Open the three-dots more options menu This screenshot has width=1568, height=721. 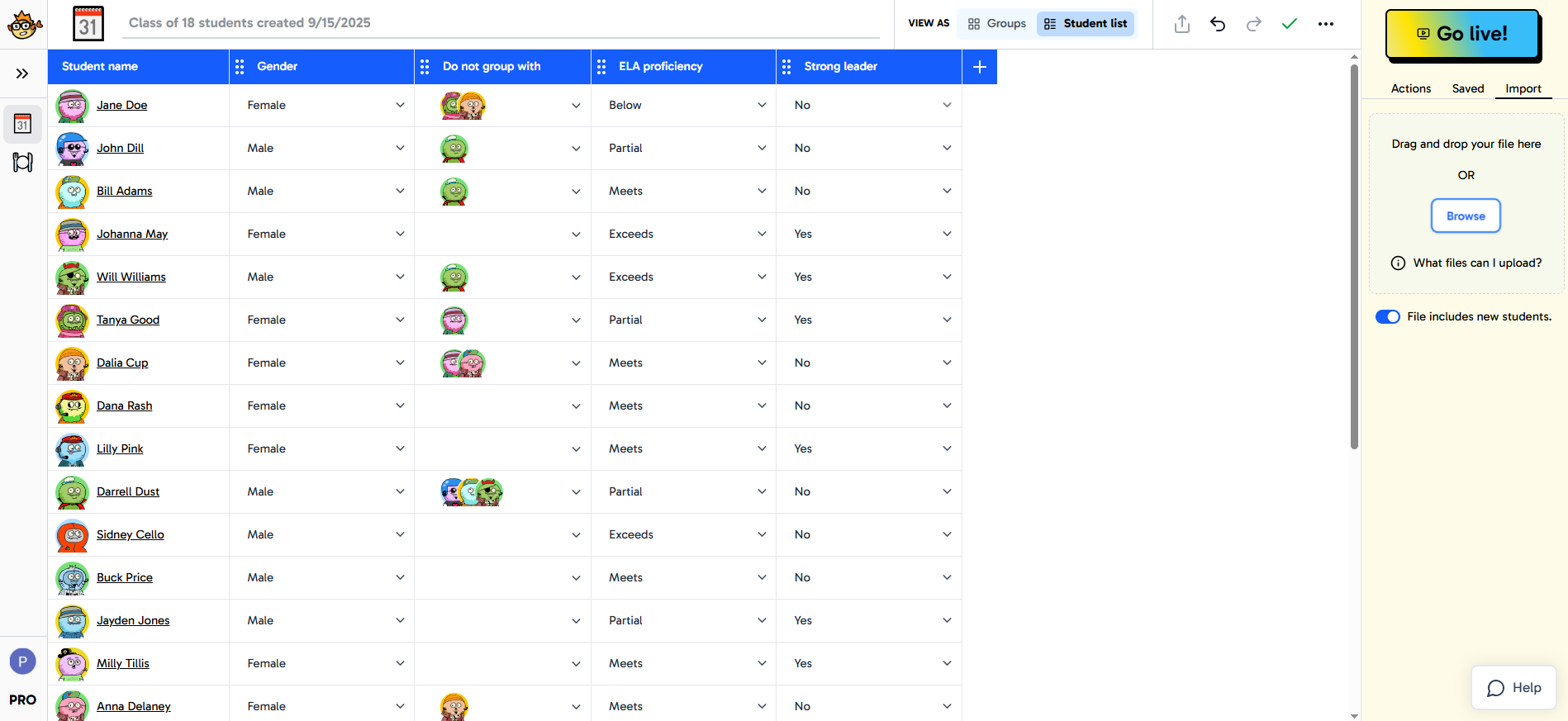pyautogui.click(x=1325, y=24)
